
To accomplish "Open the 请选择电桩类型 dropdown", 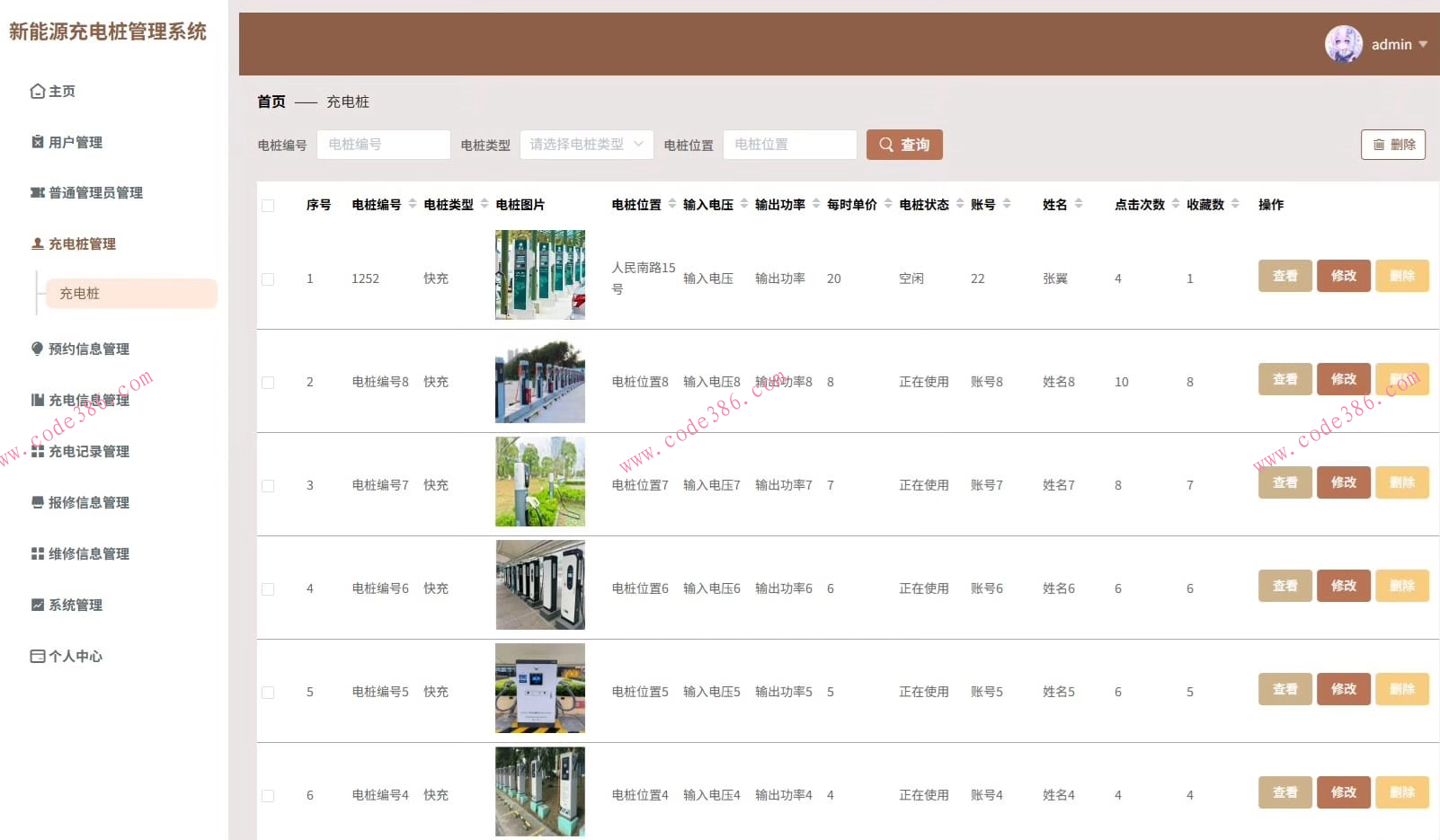I will point(586,145).
